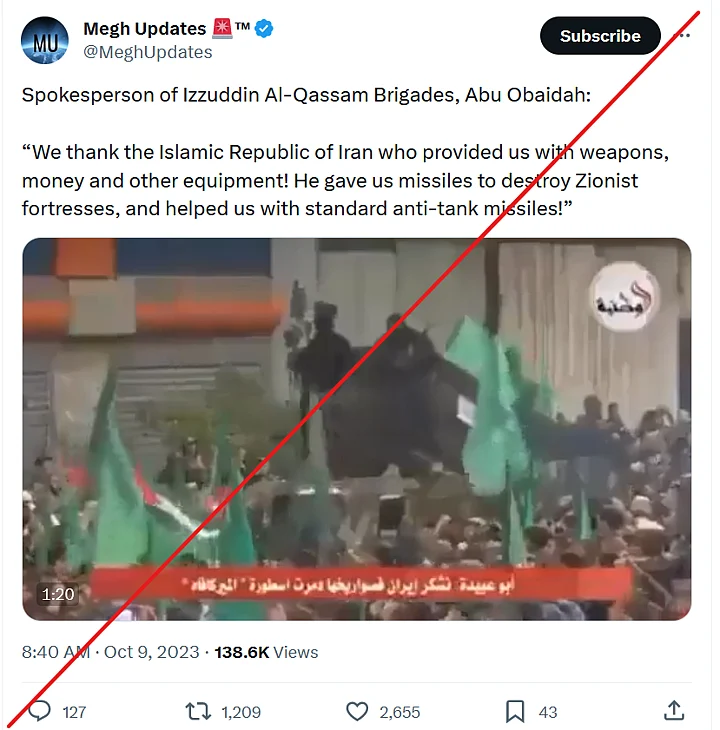This screenshot has width=720, height=730.
Task: Click the 43 bookmarks count
Action: click(547, 712)
